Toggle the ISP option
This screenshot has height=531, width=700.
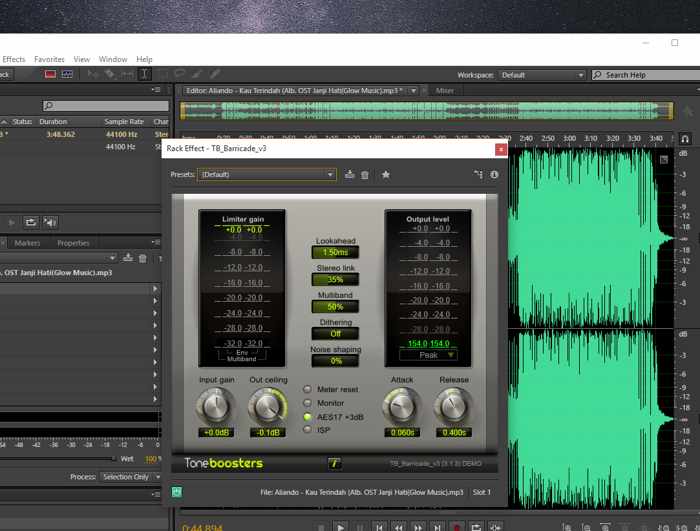click(x=307, y=430)
